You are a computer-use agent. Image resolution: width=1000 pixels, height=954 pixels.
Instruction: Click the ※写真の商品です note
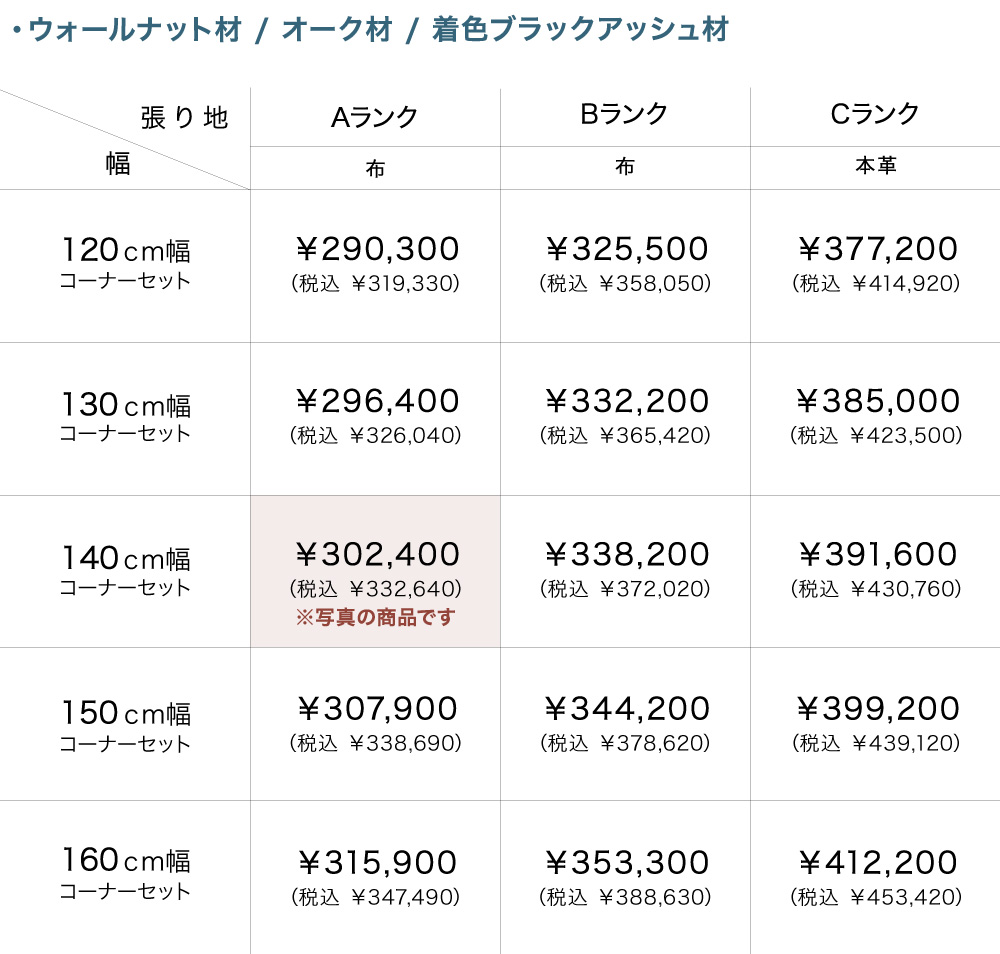375,618
